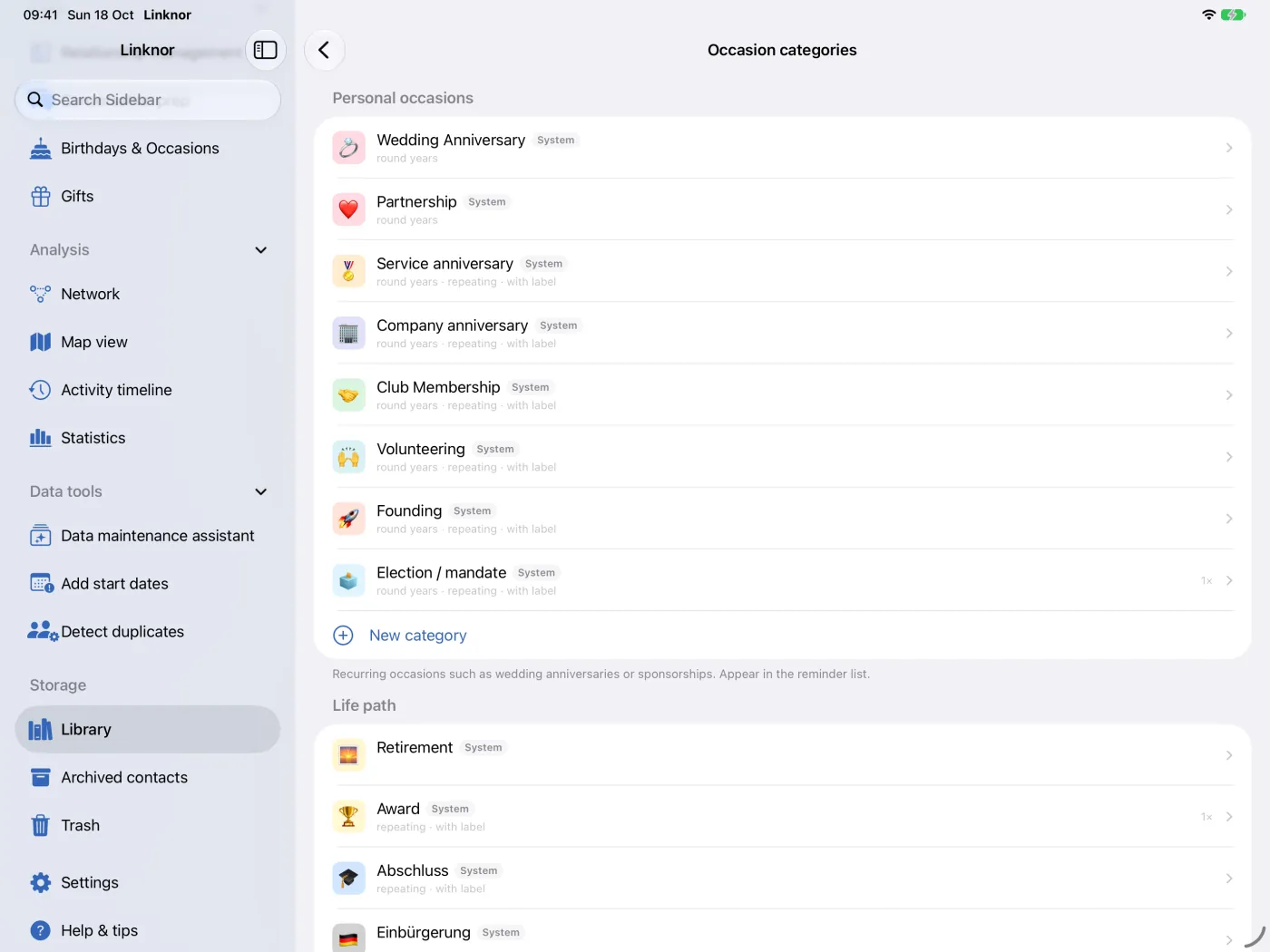Image resolution: width=1270 pixels, height=952 pixels.
Task: Select Map view in the sidebar
Action: 147,342
